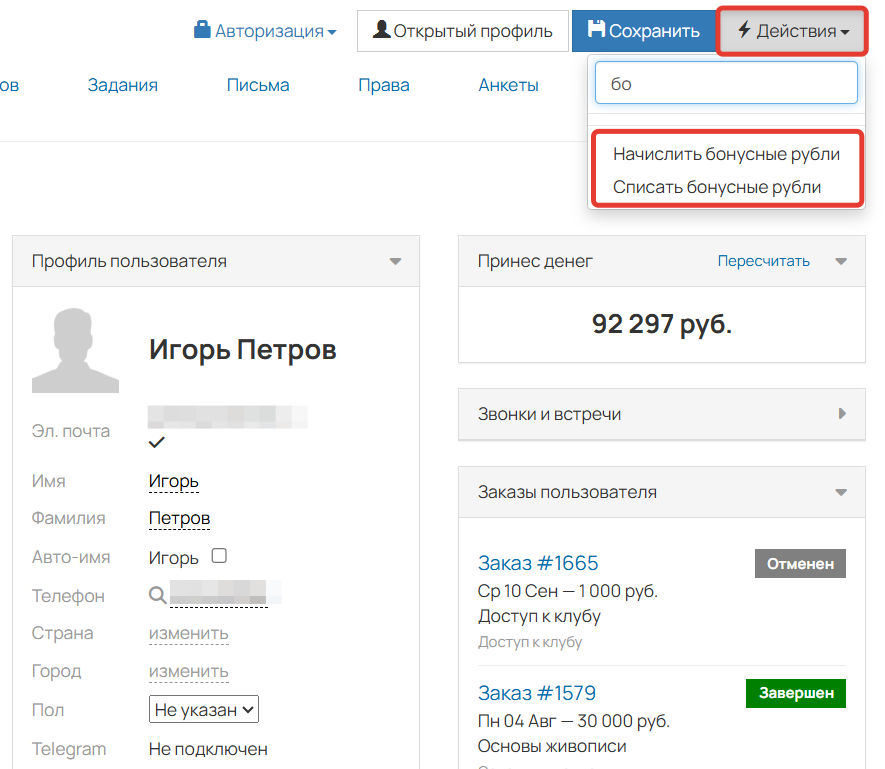Open the Авторизация dropdown menu
The image size is (885, 769).
point(265,31)
